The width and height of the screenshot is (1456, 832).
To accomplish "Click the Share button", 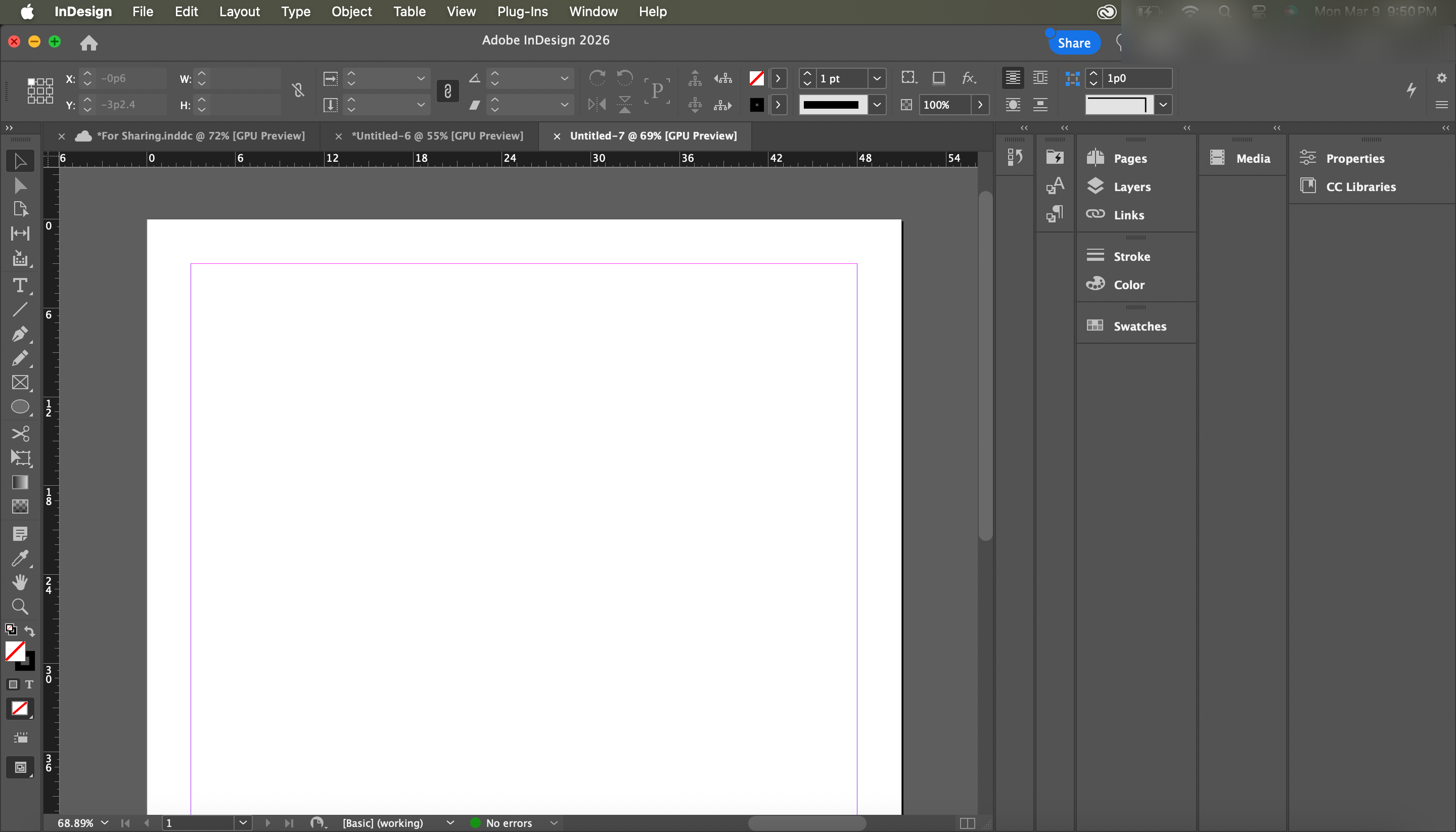I will tap(1074, 43).
